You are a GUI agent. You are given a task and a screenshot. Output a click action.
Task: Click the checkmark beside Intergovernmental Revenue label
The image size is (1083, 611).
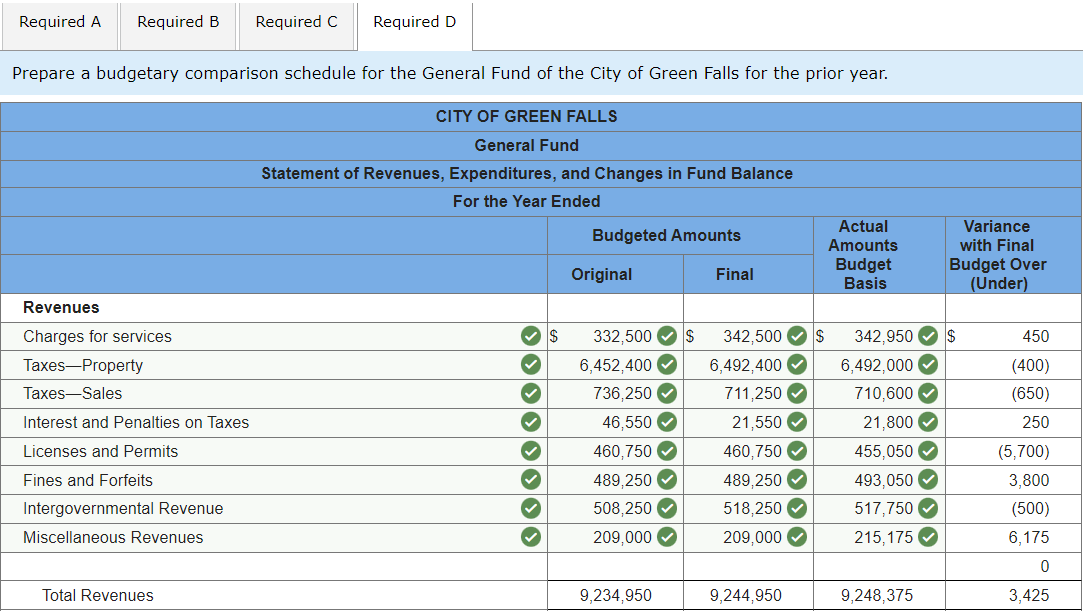[x=530, y=508]
